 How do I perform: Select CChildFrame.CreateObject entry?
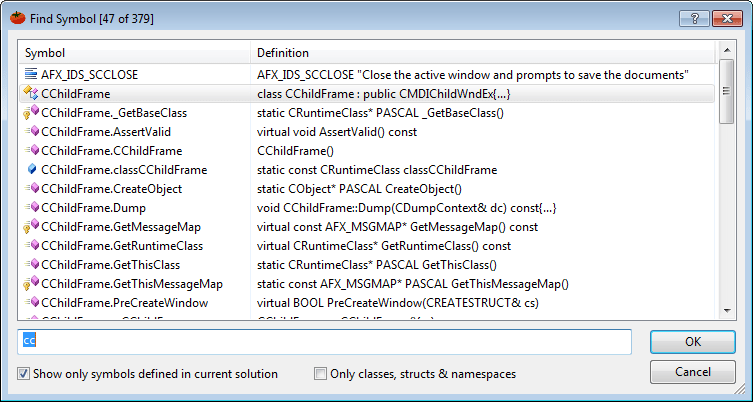tap(112, 189)
